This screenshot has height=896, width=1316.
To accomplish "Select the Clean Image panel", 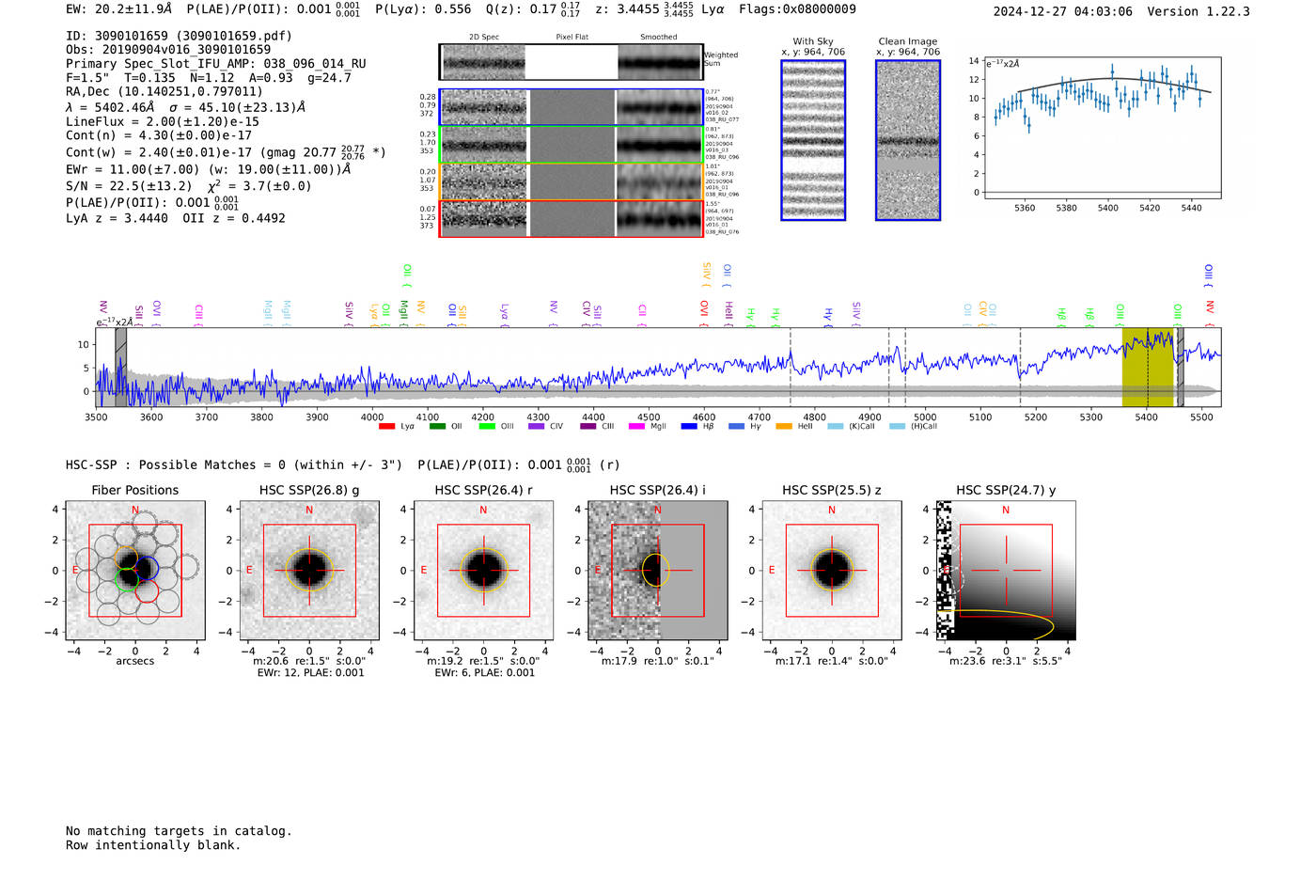I will [x=908, y=140].
